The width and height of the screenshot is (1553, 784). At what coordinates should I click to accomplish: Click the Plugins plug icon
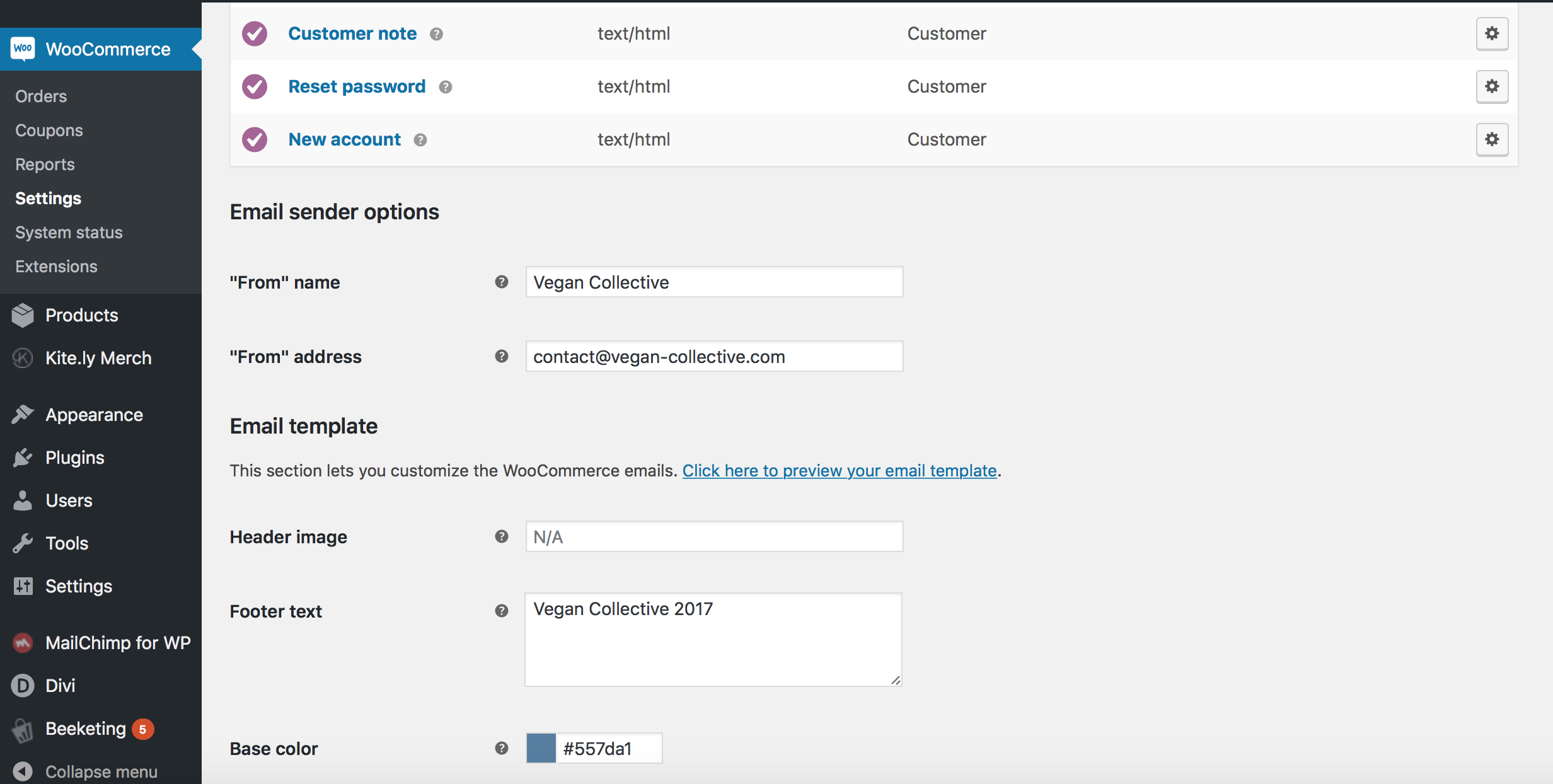23,458
